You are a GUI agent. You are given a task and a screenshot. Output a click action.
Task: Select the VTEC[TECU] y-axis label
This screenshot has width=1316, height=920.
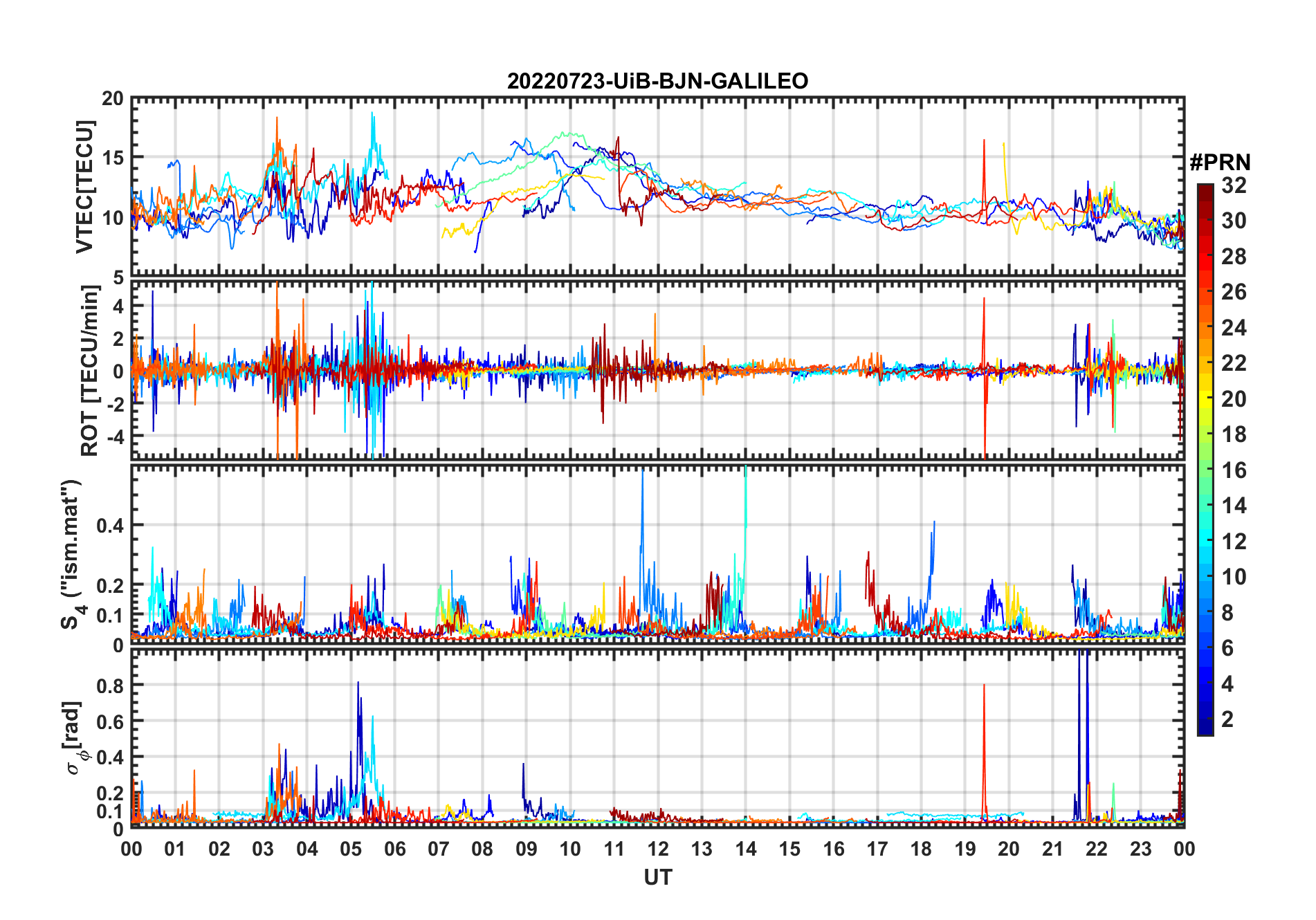[x=85, y=187]
